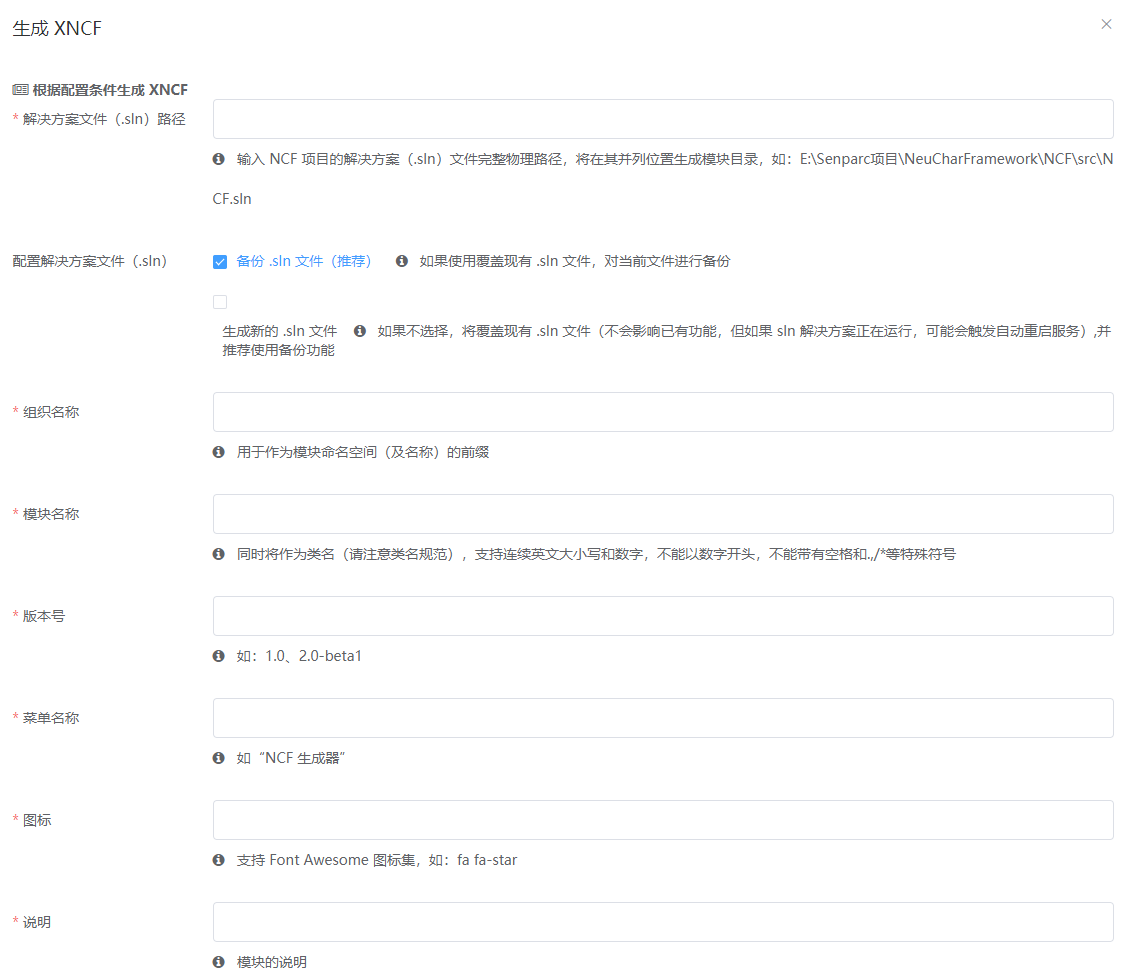The height and width of the screenshot is (980, 1128).
Task: Focus the 解决方案文件（.sln）路径 input
Action: pyautogui.click(x=663, y=119)
